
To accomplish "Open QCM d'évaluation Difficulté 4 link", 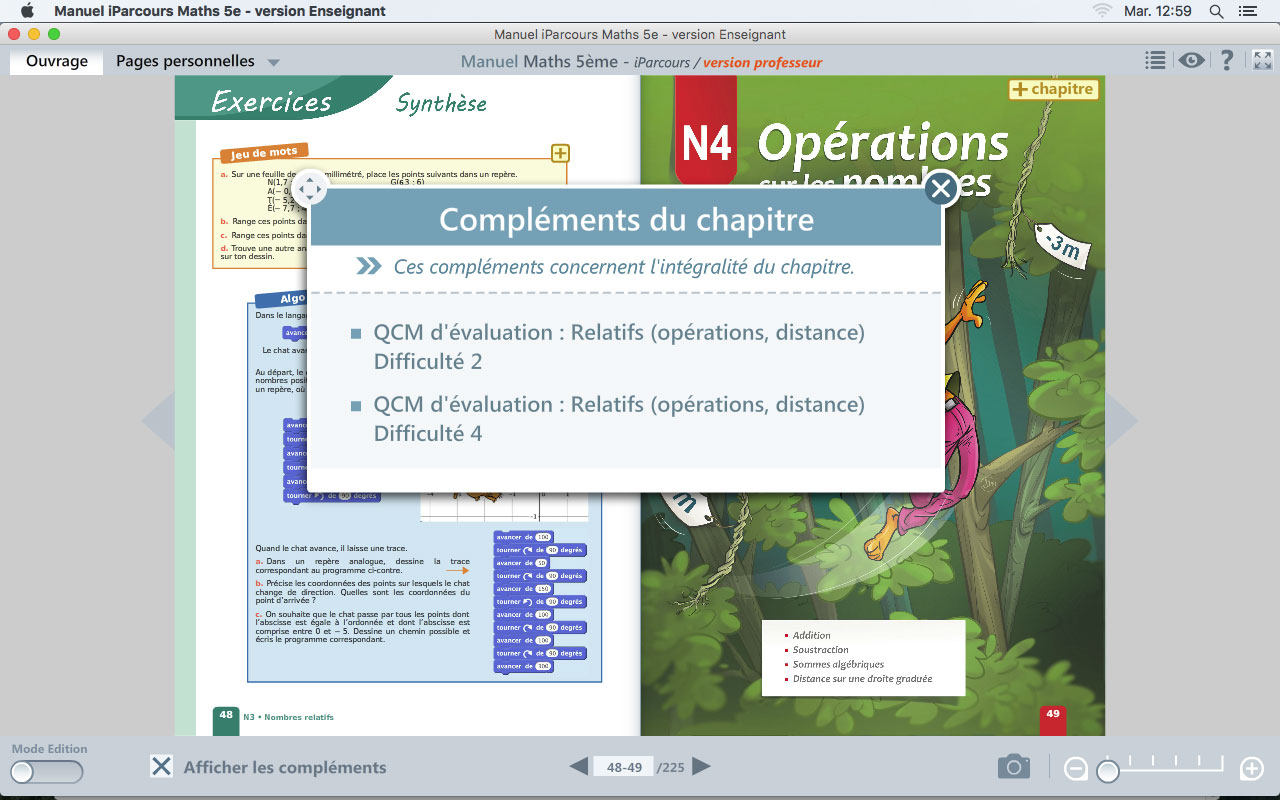I will pos(618,418).
